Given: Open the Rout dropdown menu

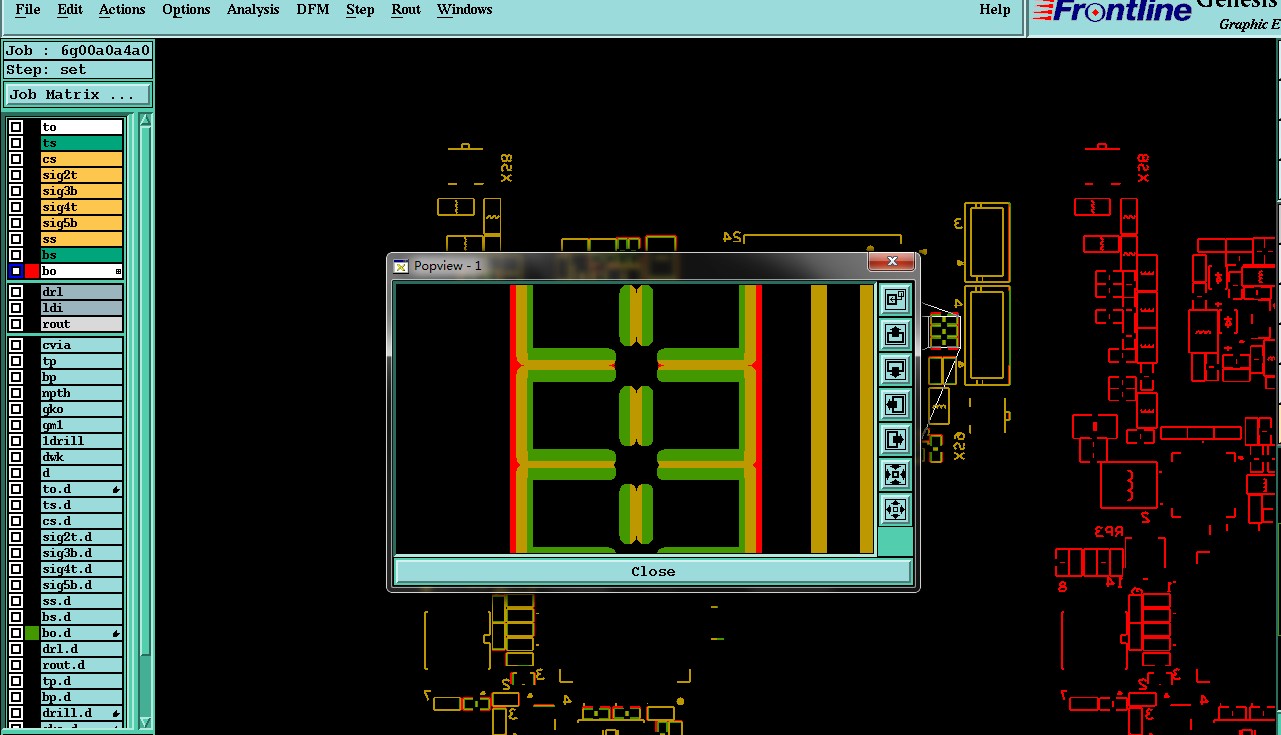Looking at the screenshot, I should [x=405, y=10].
